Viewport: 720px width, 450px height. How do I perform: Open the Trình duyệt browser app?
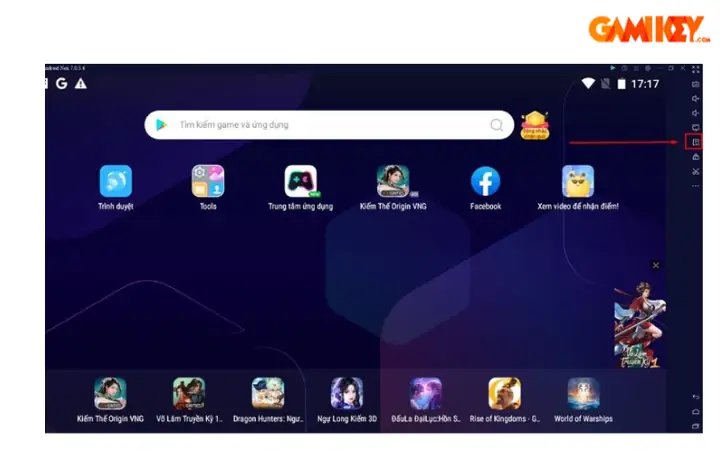[x=116, y=181]
